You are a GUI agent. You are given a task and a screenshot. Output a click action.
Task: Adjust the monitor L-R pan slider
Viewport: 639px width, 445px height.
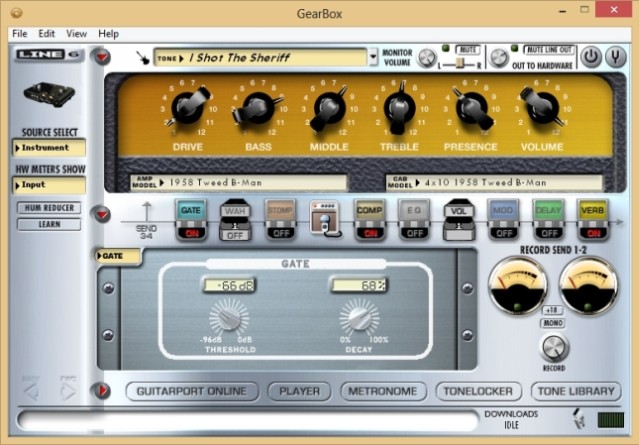click(x=460, y=64)
